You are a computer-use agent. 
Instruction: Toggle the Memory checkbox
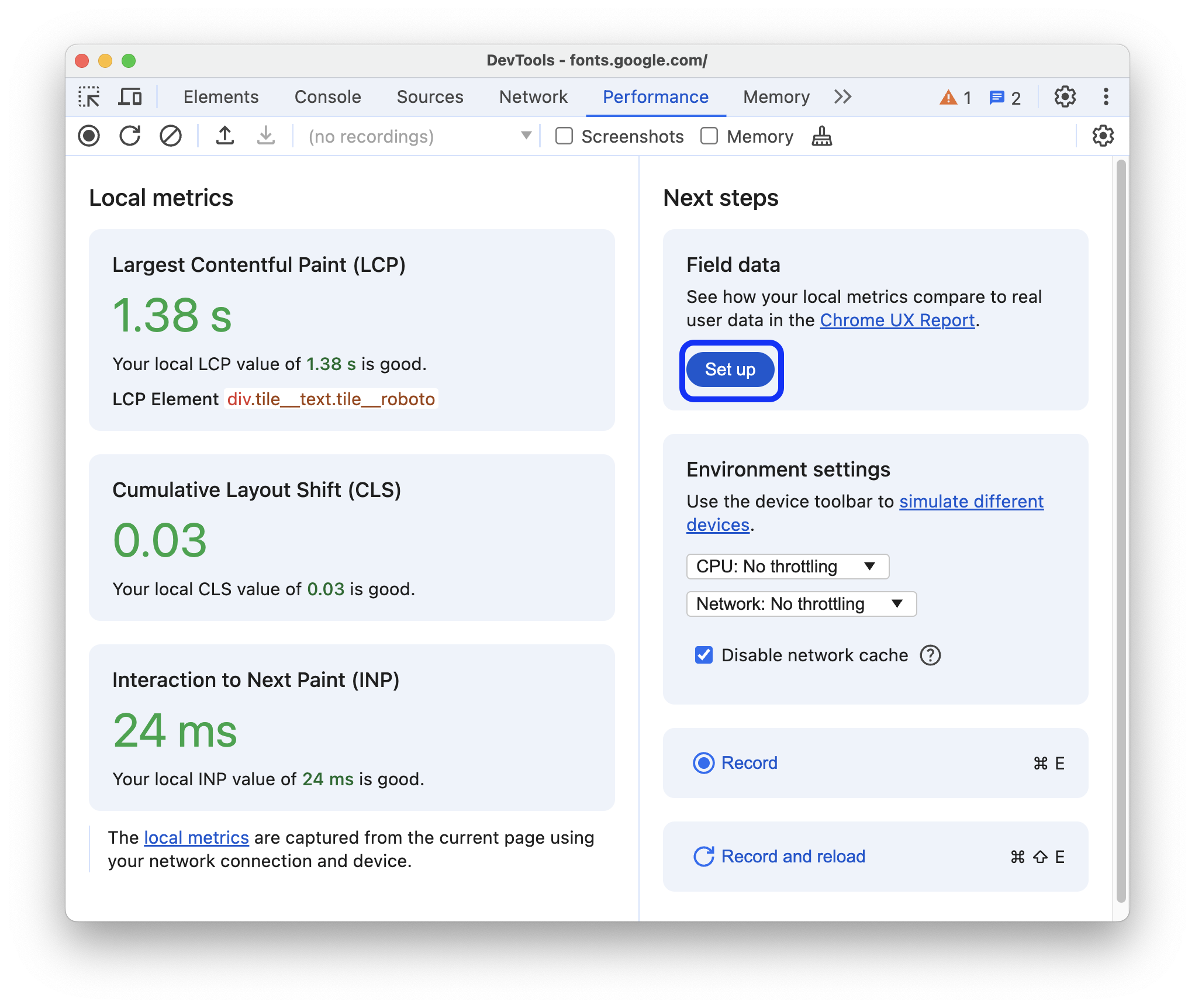pyautogui.click(x=712, y=137)
